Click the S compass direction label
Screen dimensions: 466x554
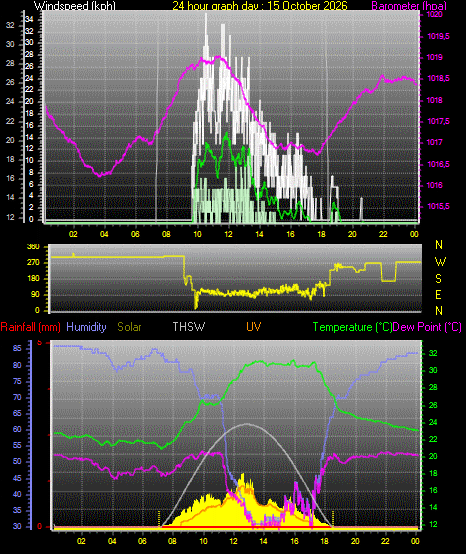(438, 279)
